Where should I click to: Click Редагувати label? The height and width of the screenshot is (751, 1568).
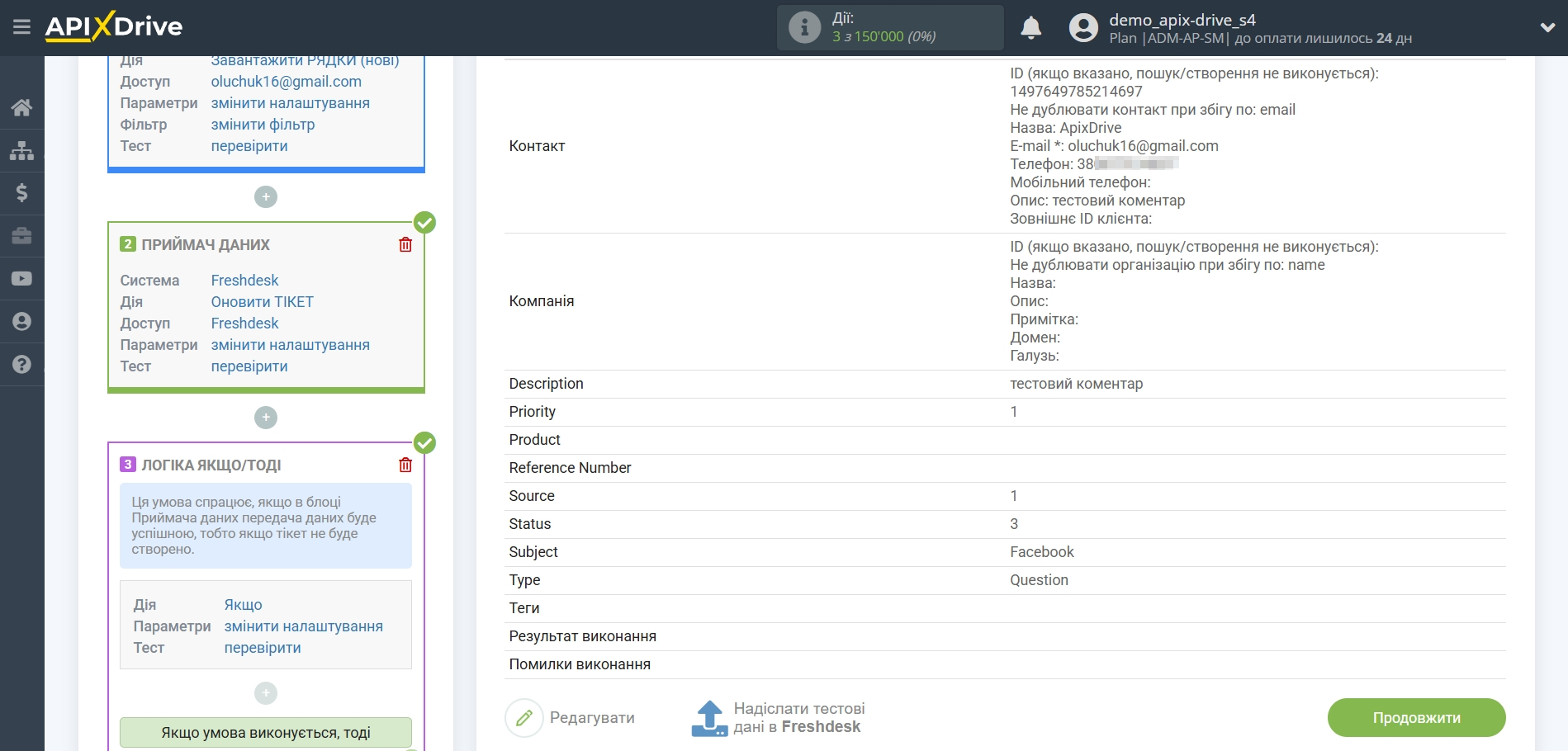pyautogui.click(x=592, y=718)
